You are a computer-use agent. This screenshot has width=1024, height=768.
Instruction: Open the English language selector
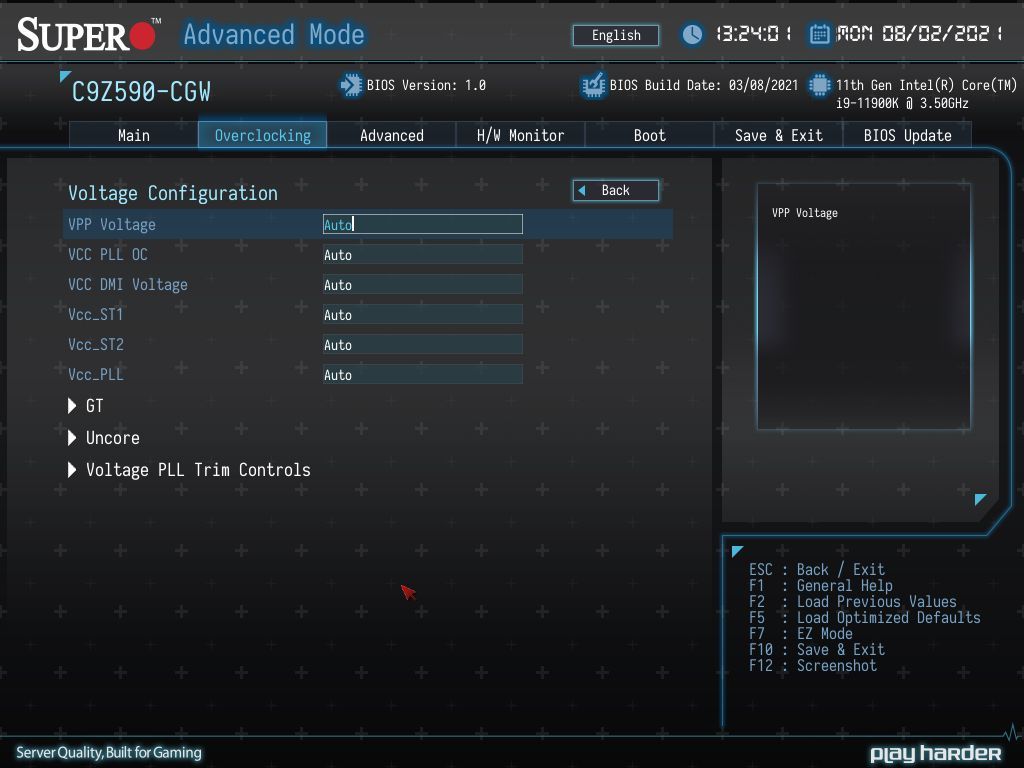[x=616, y=35]
